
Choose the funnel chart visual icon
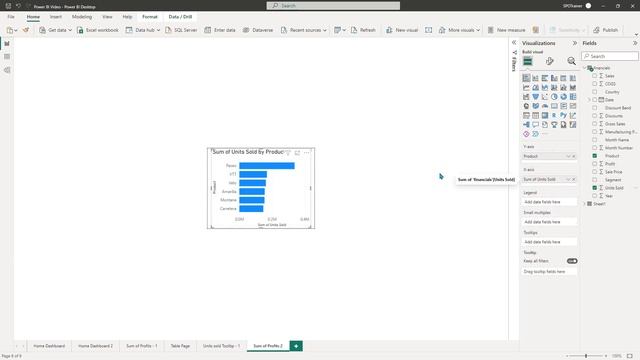pos(536,97)
